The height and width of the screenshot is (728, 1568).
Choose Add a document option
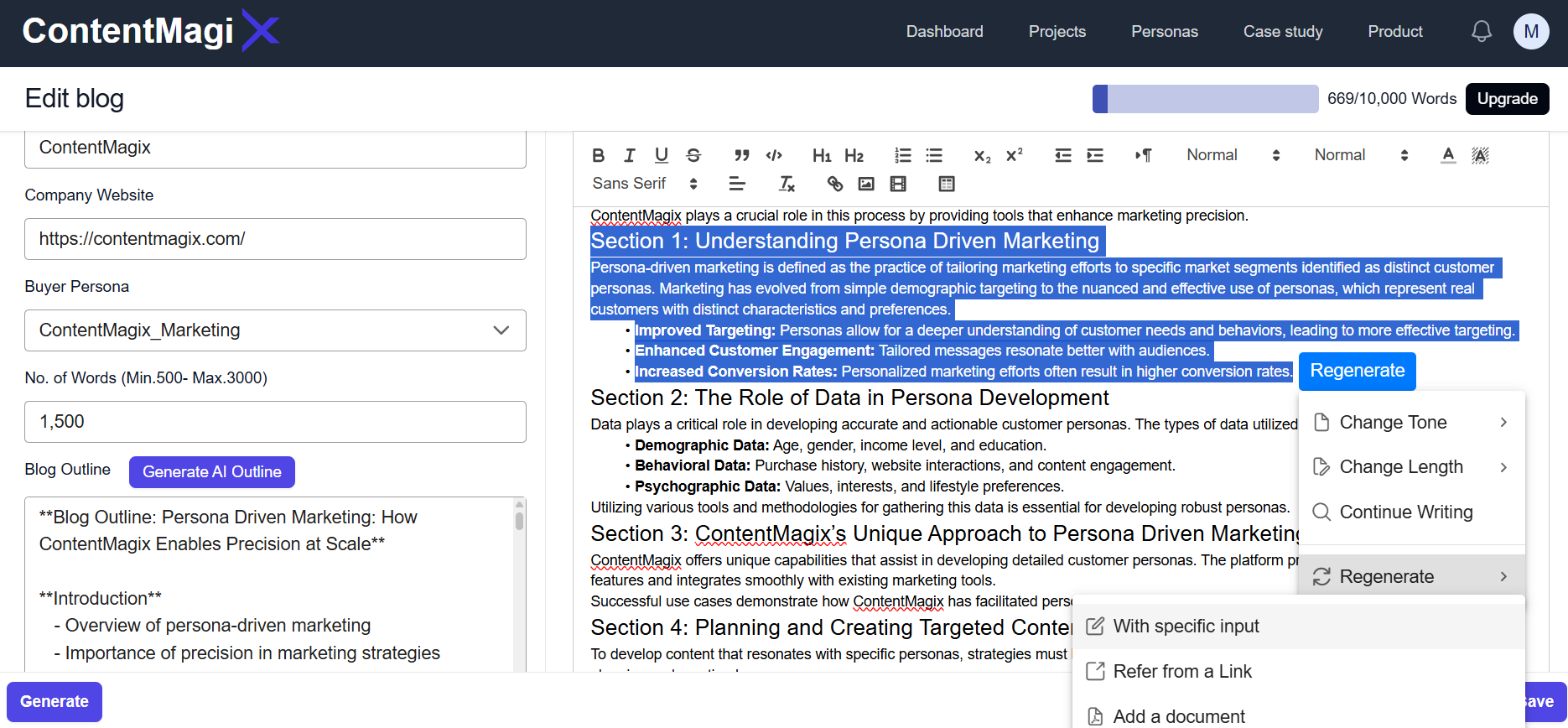tap(1298, 716)
